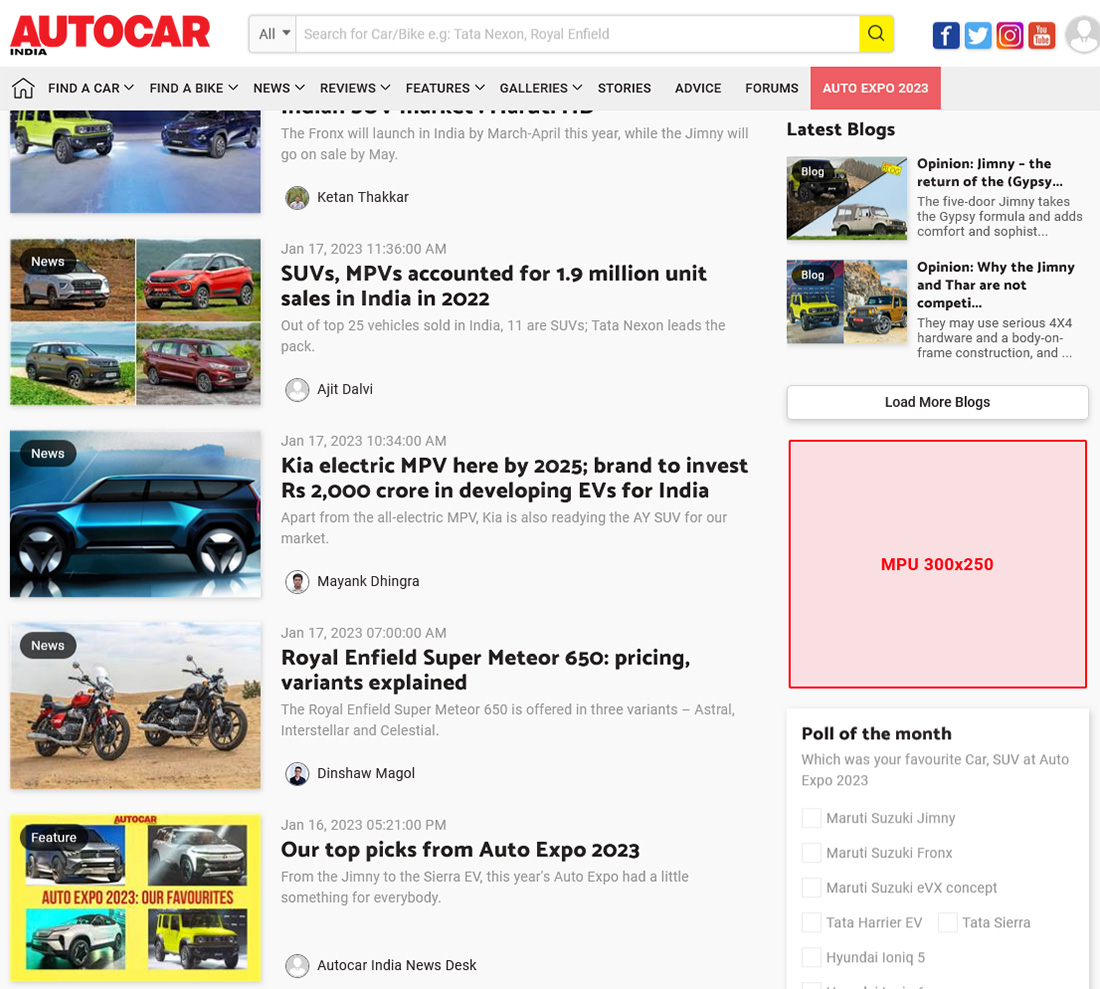Click the Autocar India logo
This screenshot has width=1100, height=989.
109,34
